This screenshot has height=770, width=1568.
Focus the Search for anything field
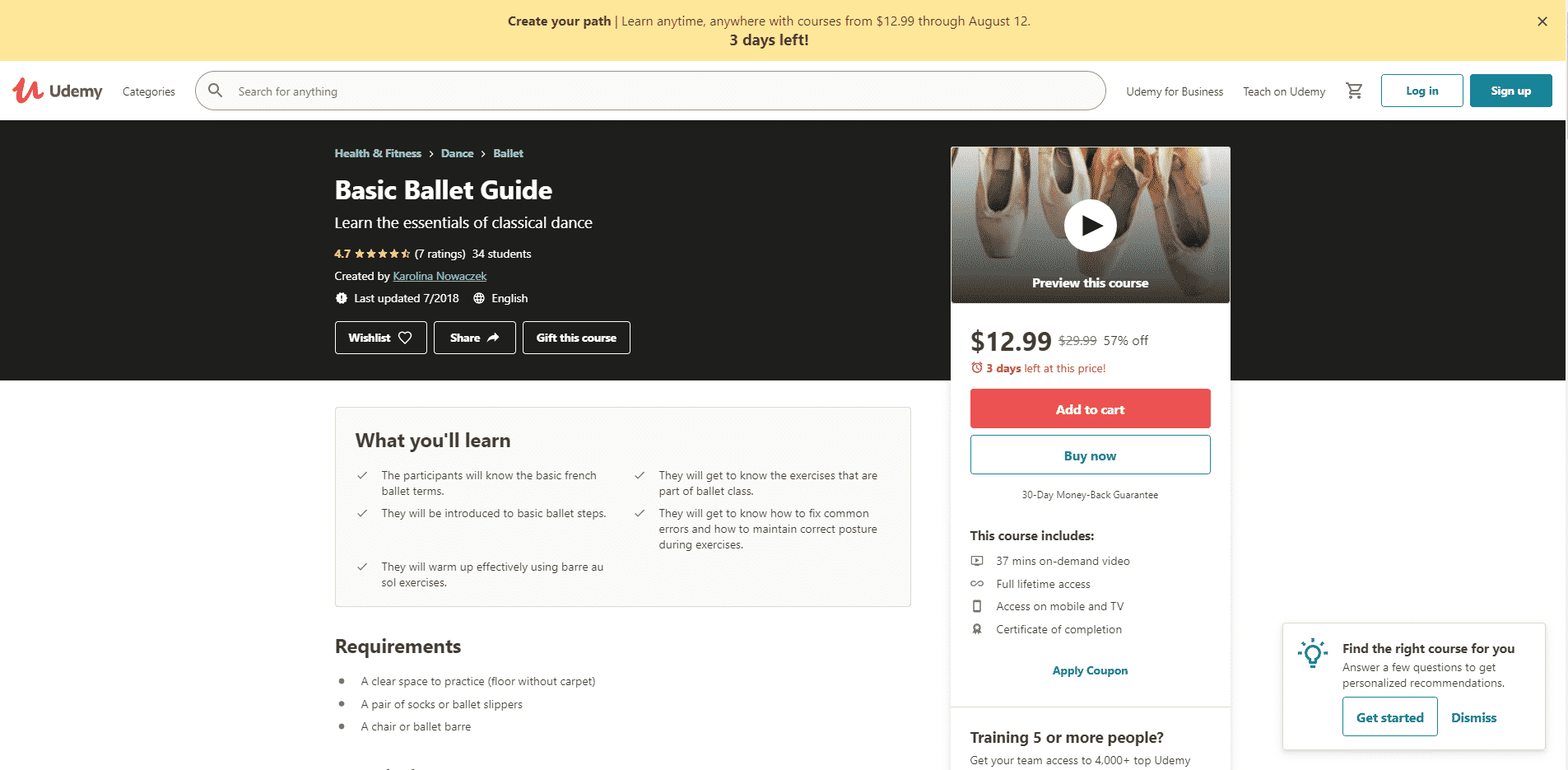(650, 91)
